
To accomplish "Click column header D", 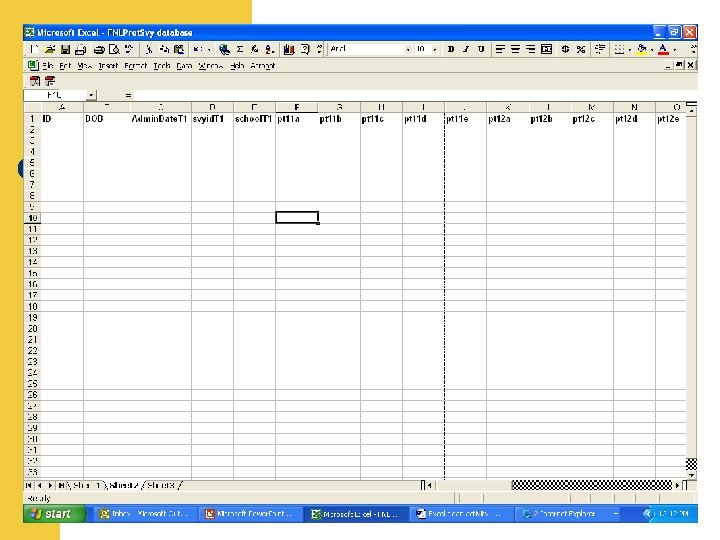I will 212,107.
